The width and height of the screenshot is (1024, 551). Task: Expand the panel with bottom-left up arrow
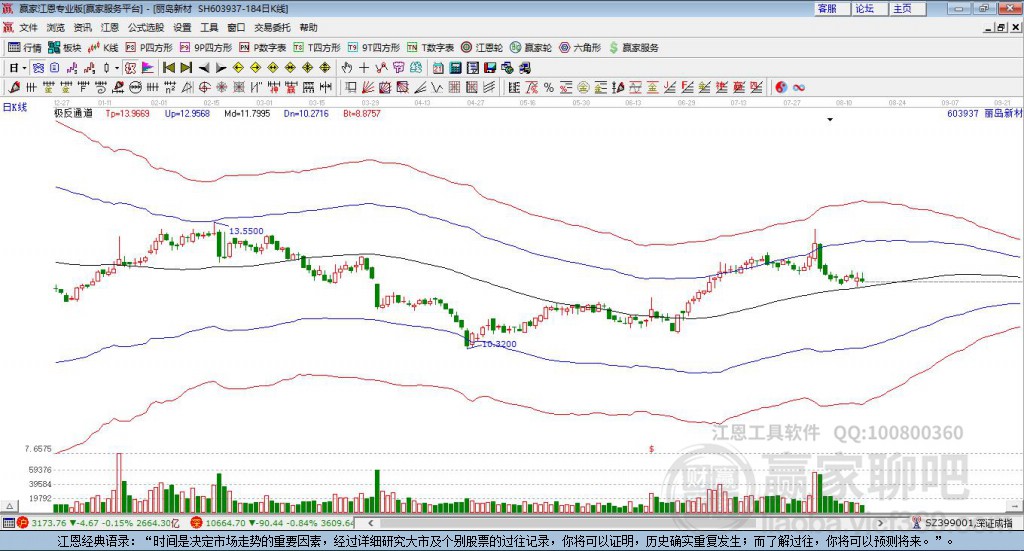pos(9,506)
